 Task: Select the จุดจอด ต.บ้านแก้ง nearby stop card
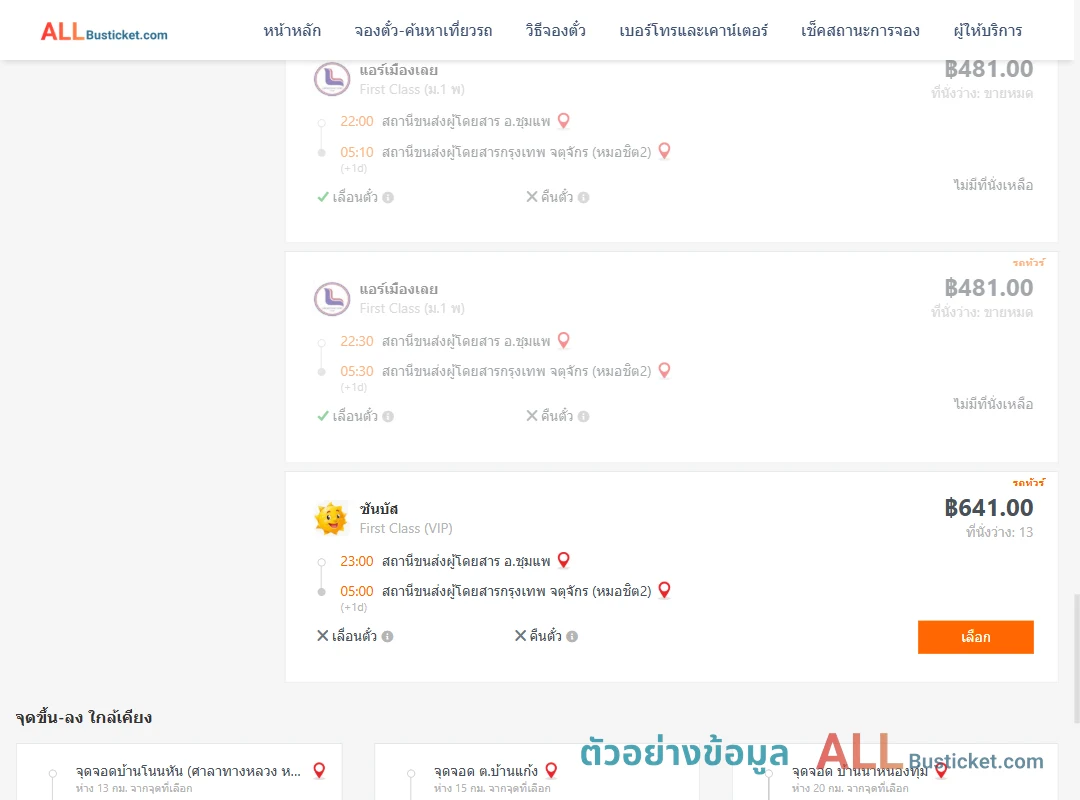tap(537, 772)
